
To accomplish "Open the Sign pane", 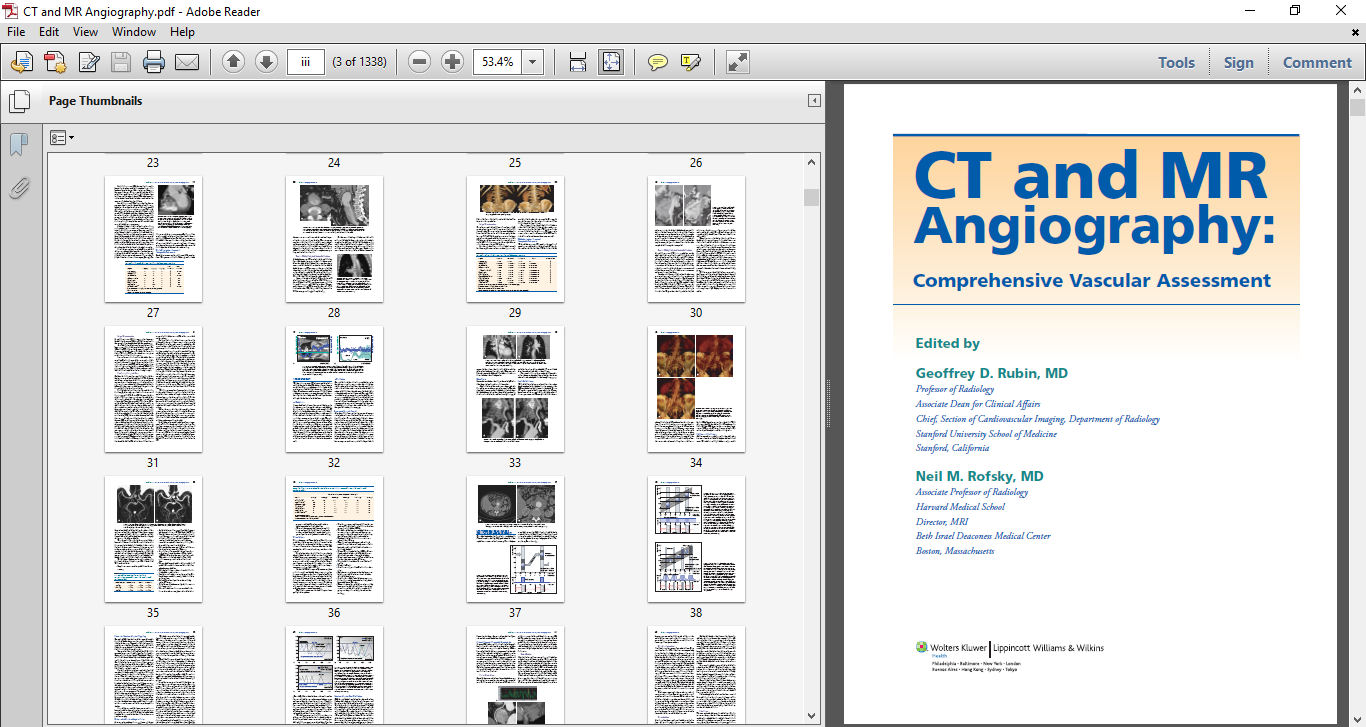I will tap(1238, 62).
